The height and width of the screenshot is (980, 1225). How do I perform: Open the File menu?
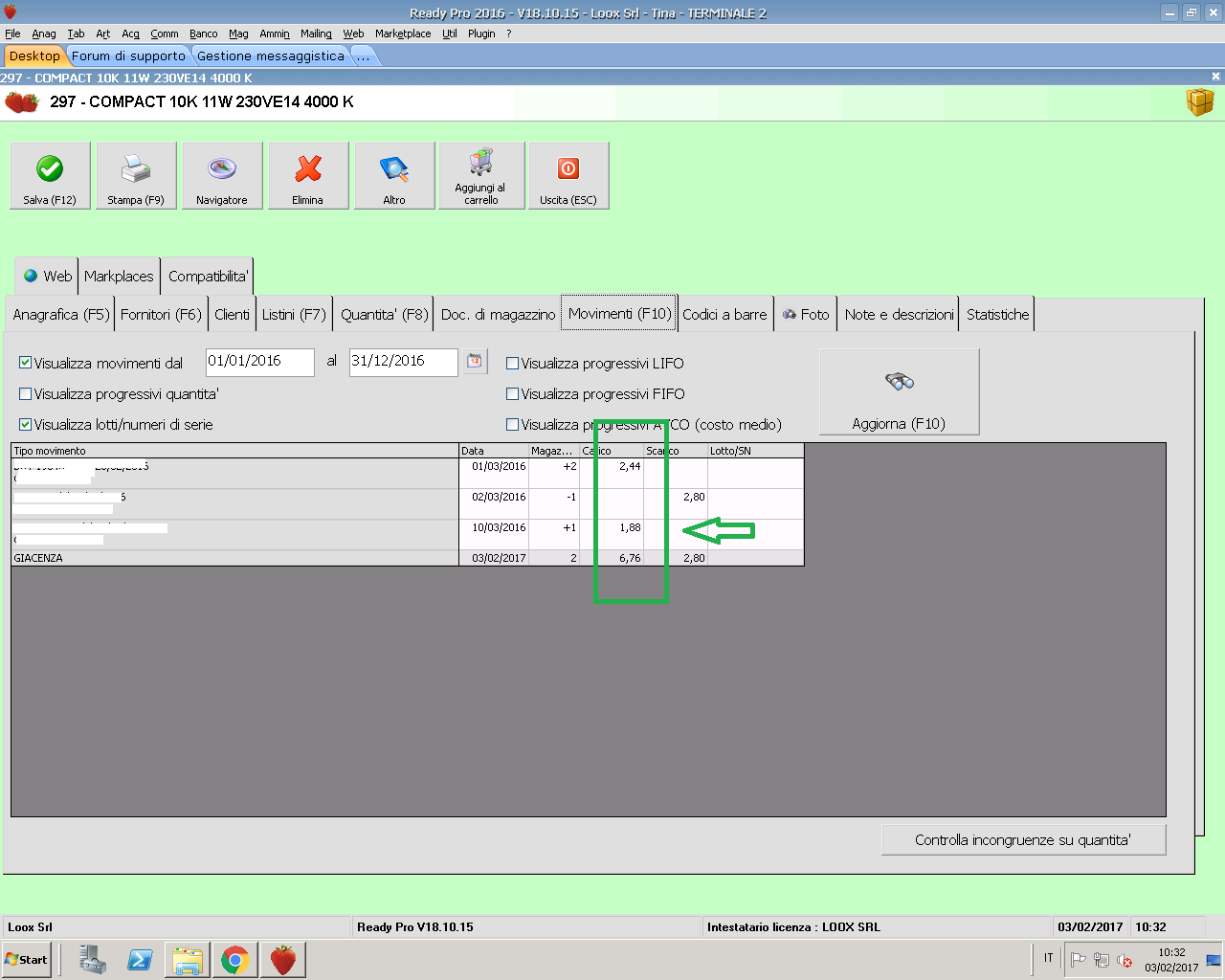point(12,33)
